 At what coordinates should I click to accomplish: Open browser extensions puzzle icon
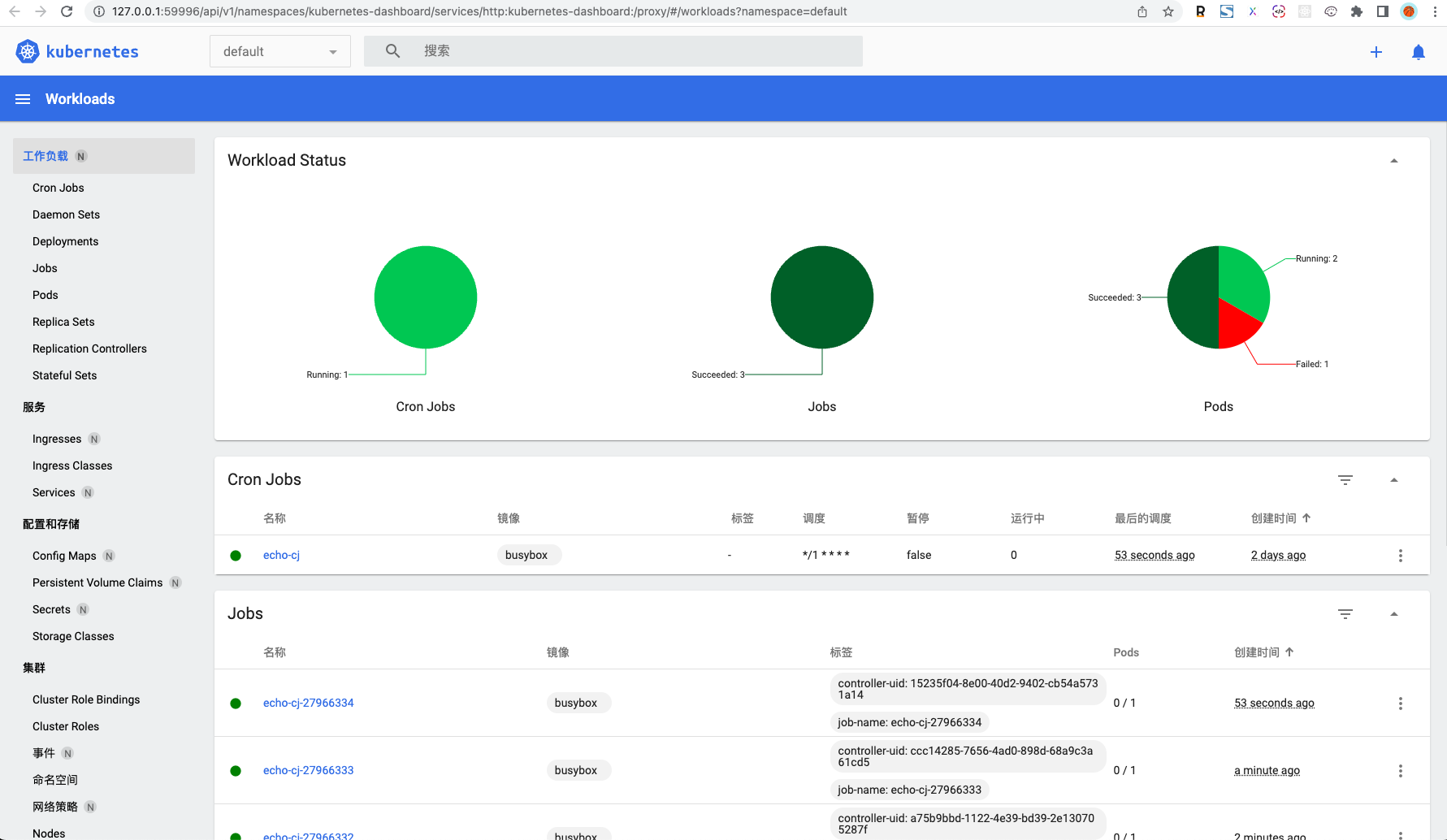coord(1356,11)
